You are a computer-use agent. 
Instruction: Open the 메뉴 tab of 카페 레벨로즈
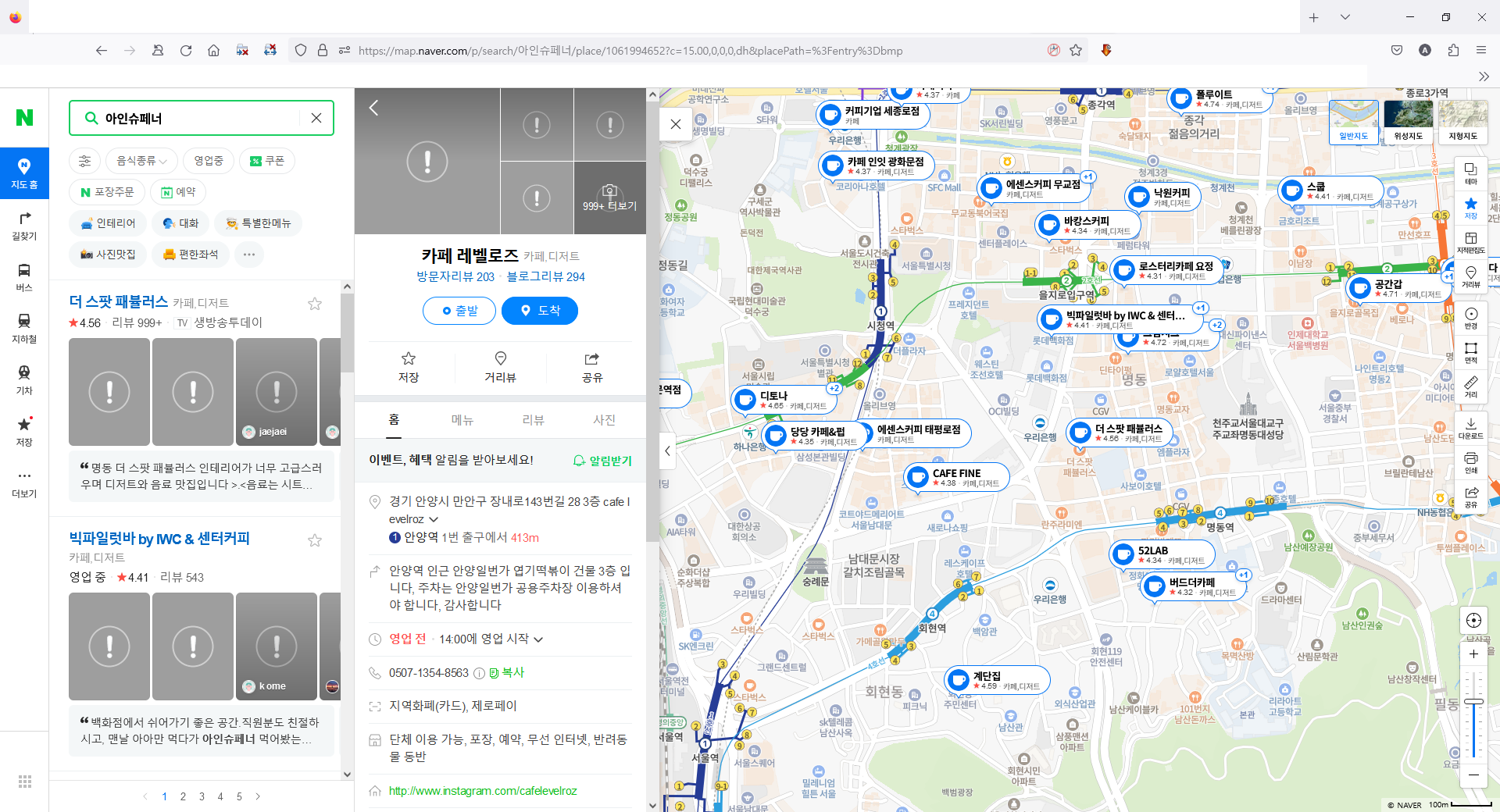click(462, 419)
